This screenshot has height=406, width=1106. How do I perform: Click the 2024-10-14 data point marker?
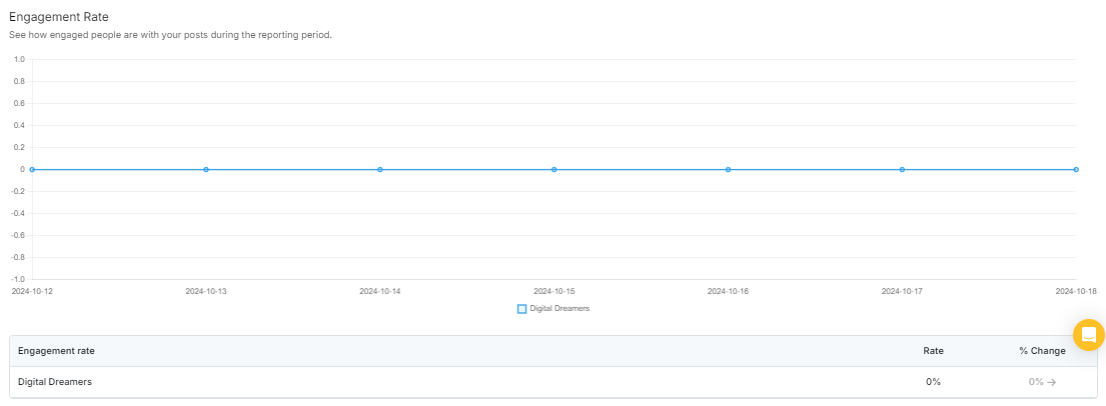pyautogui.click(x=380, y=170)
